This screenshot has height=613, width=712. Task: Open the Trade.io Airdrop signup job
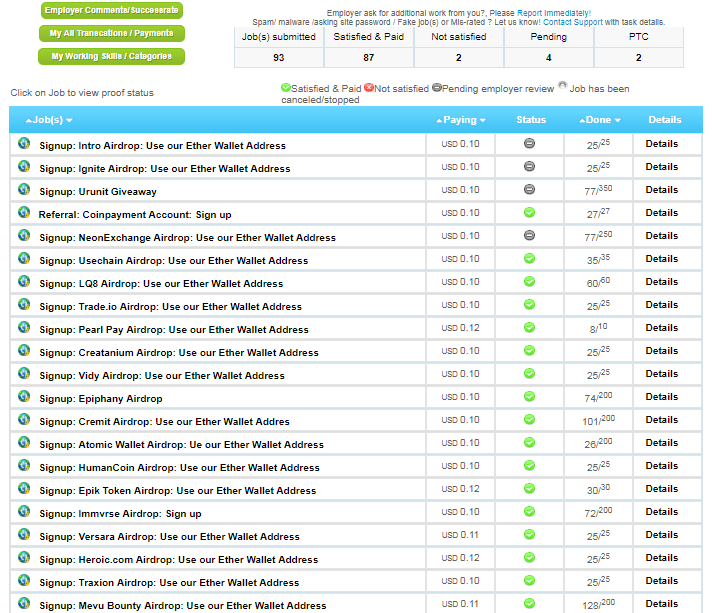[x=171, y=306]
